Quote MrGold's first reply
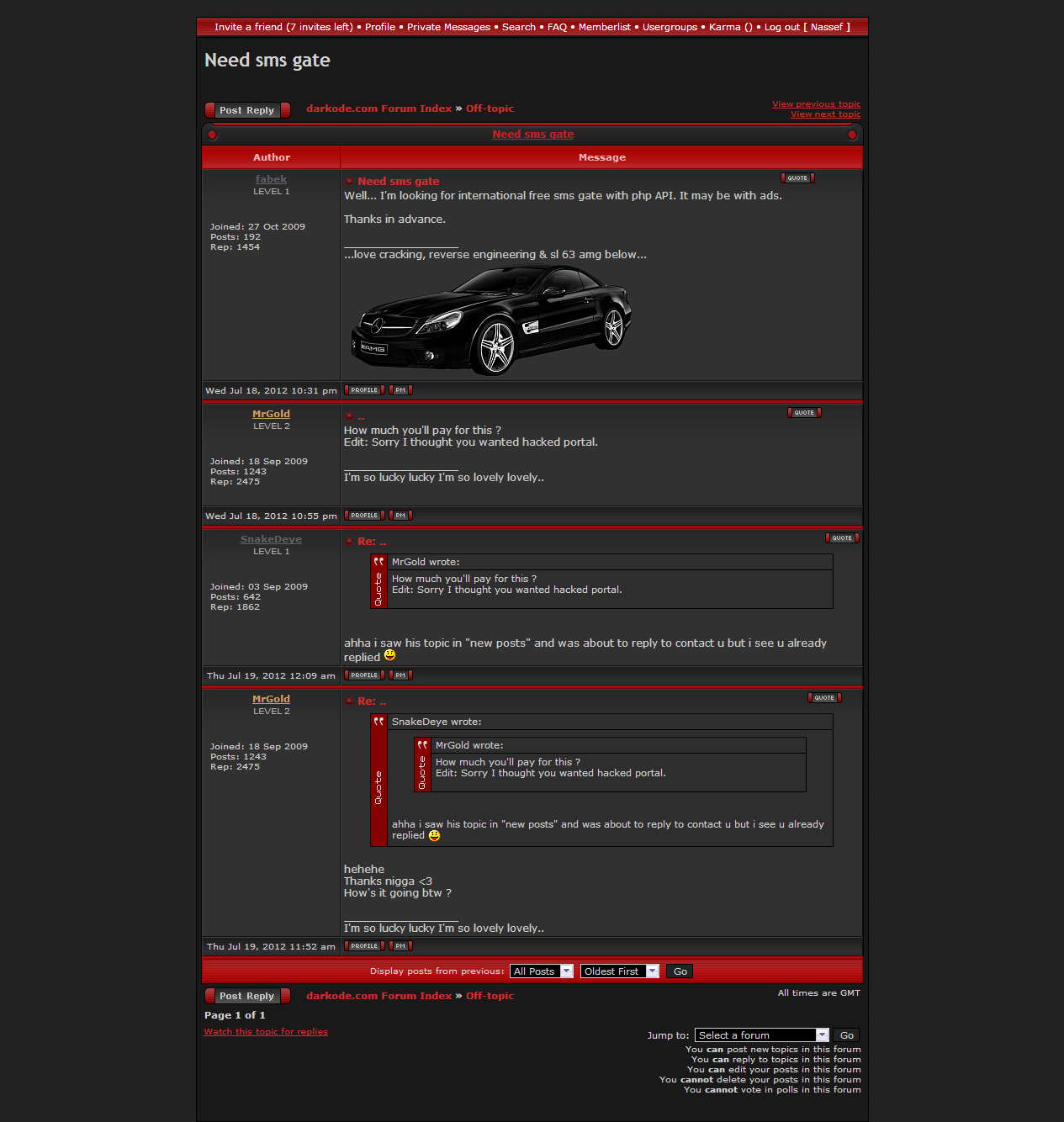 point(804,413)
